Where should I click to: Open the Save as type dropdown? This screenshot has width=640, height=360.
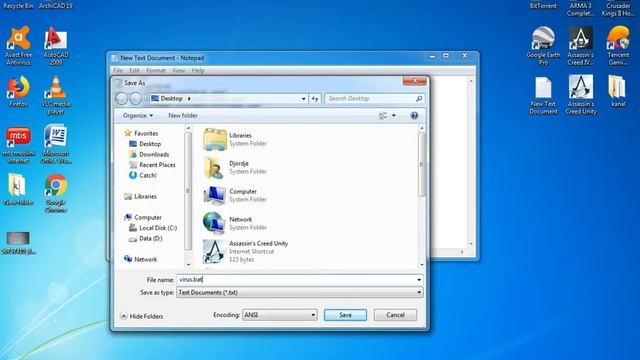click(419, 292)
